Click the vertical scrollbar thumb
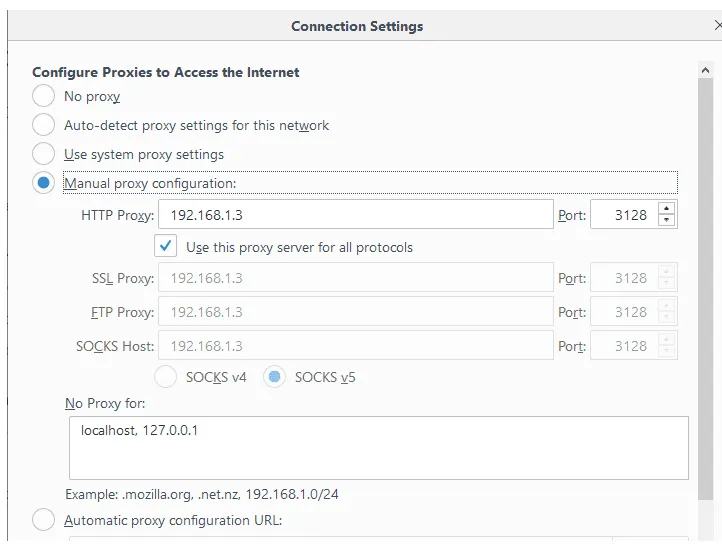Image resolution: width=722 pixels, height=552 pixels. pyautogui.click(x=705, y=289)
